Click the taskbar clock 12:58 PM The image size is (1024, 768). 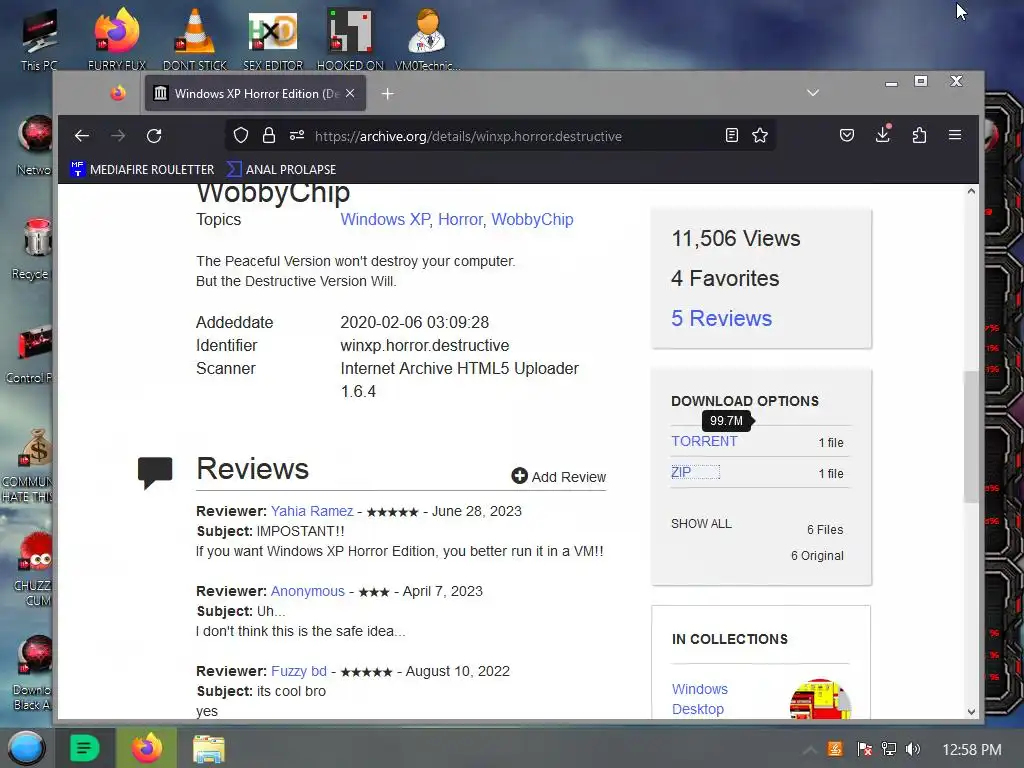(972, 750)
